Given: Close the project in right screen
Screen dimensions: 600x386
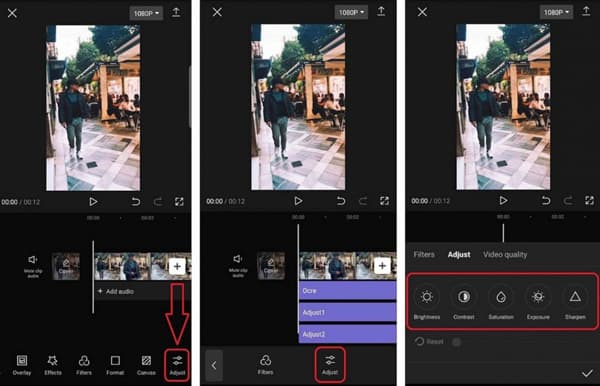Looking at the screenshot, I should click(422, 12).
